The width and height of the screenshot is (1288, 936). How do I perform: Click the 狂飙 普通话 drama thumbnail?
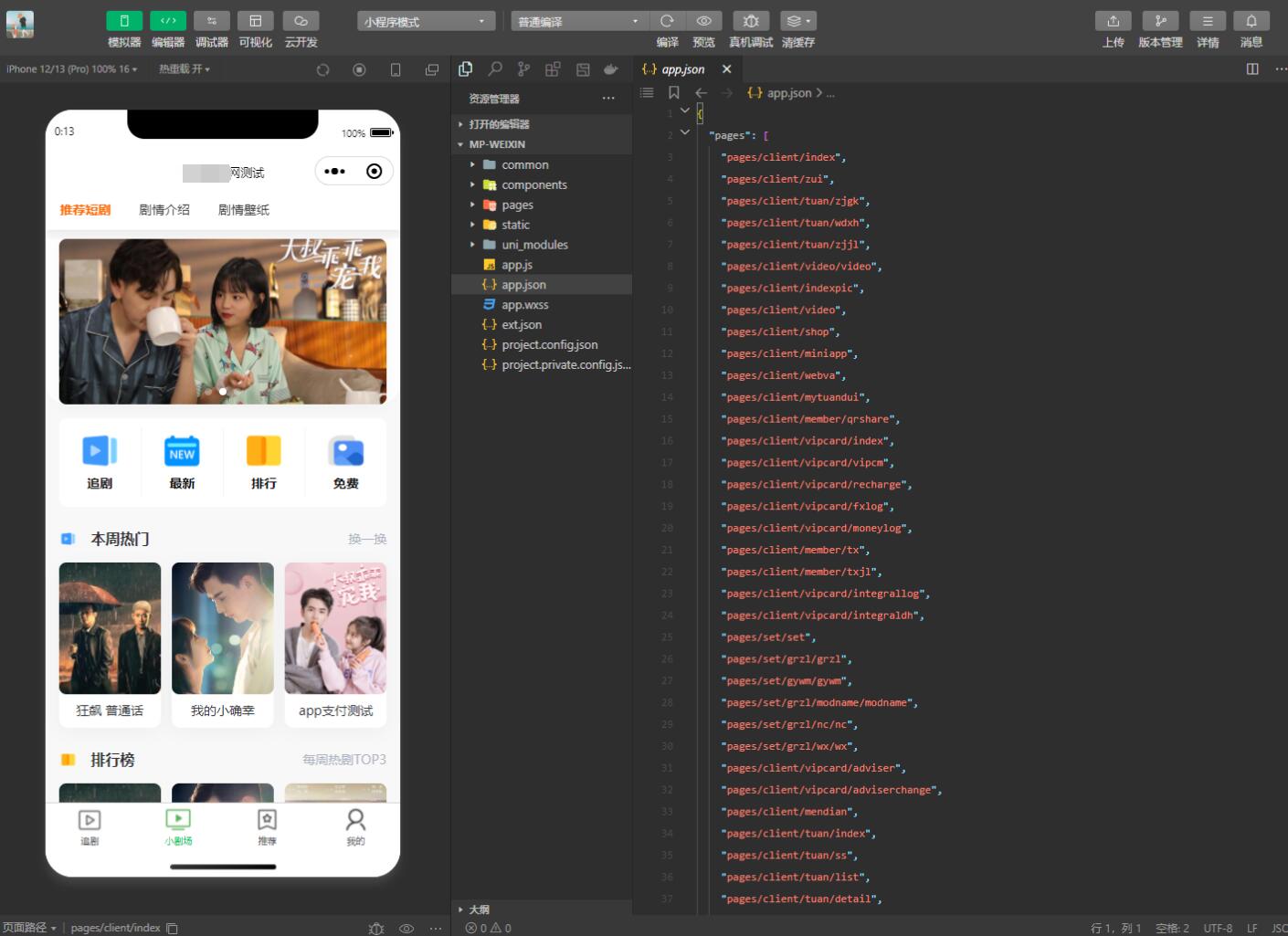[x=110, y=629]
